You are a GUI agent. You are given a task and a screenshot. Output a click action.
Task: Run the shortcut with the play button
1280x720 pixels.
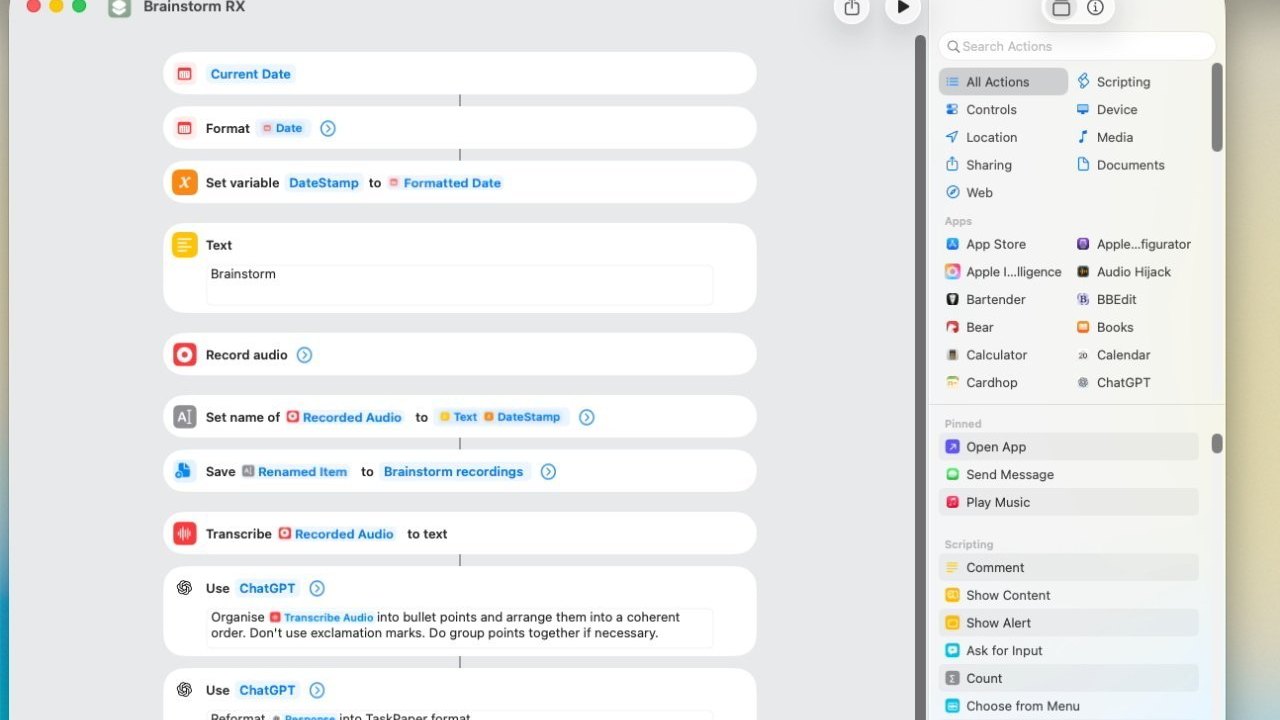pos(903,8)
